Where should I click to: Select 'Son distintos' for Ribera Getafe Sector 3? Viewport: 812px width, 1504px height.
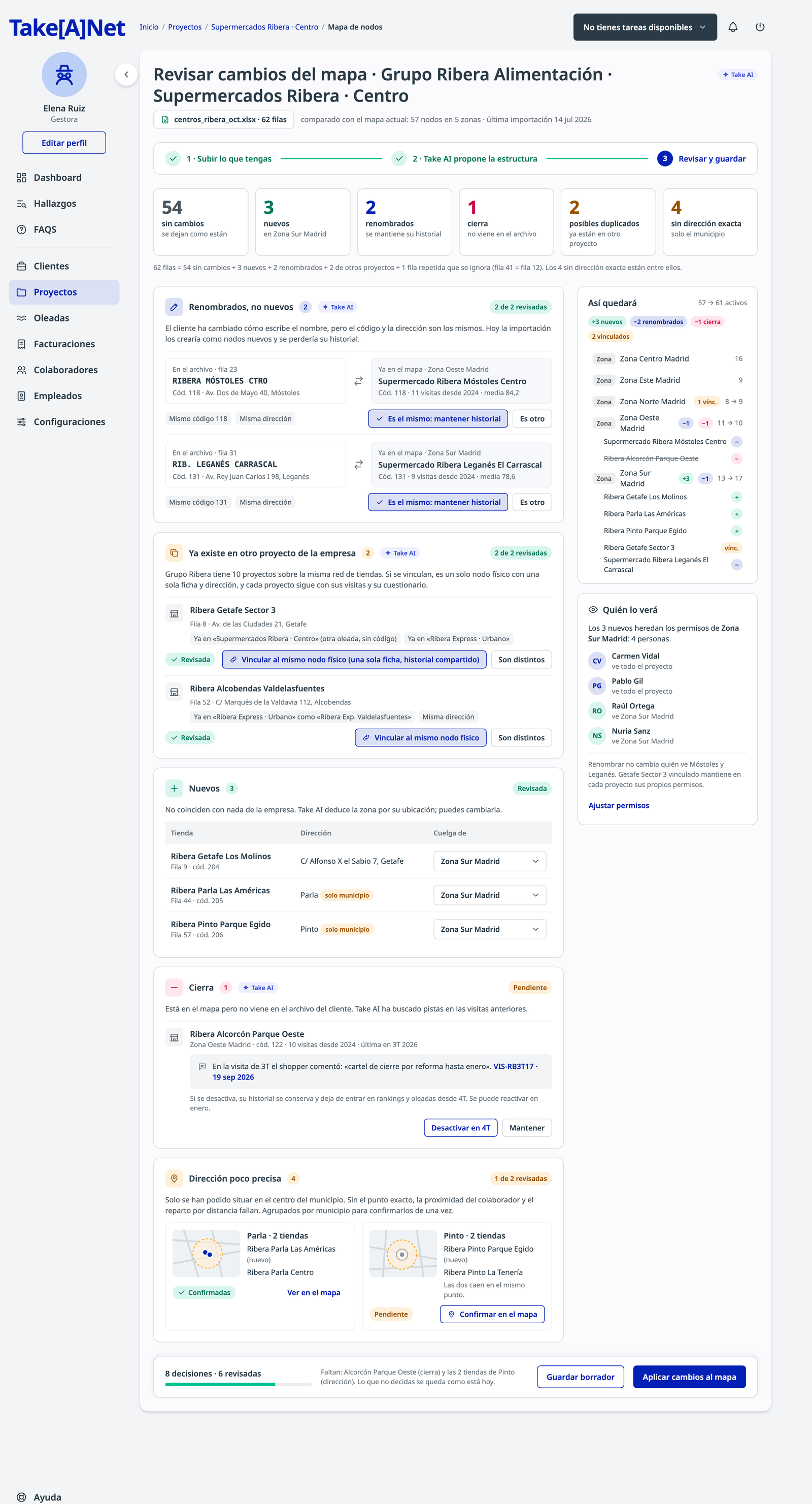click(521, 660)
